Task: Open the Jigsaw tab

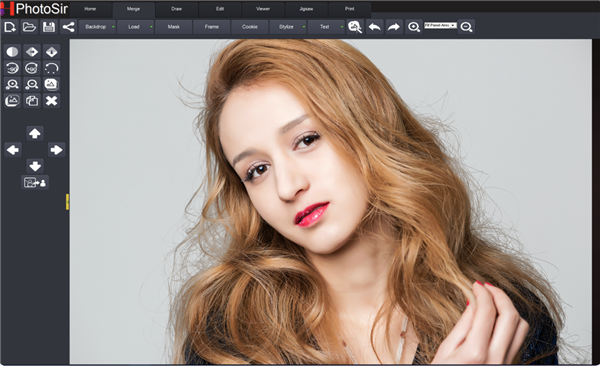Action: (x=307, y=9)
